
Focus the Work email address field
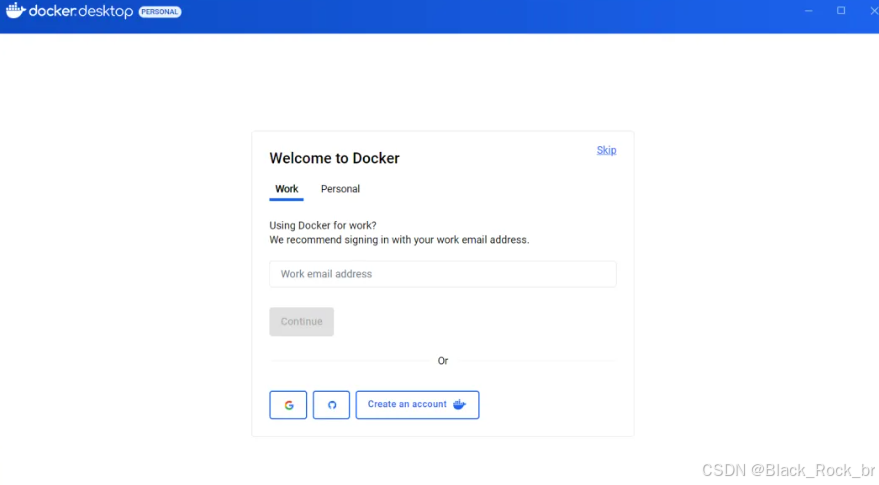click(443, 274)
